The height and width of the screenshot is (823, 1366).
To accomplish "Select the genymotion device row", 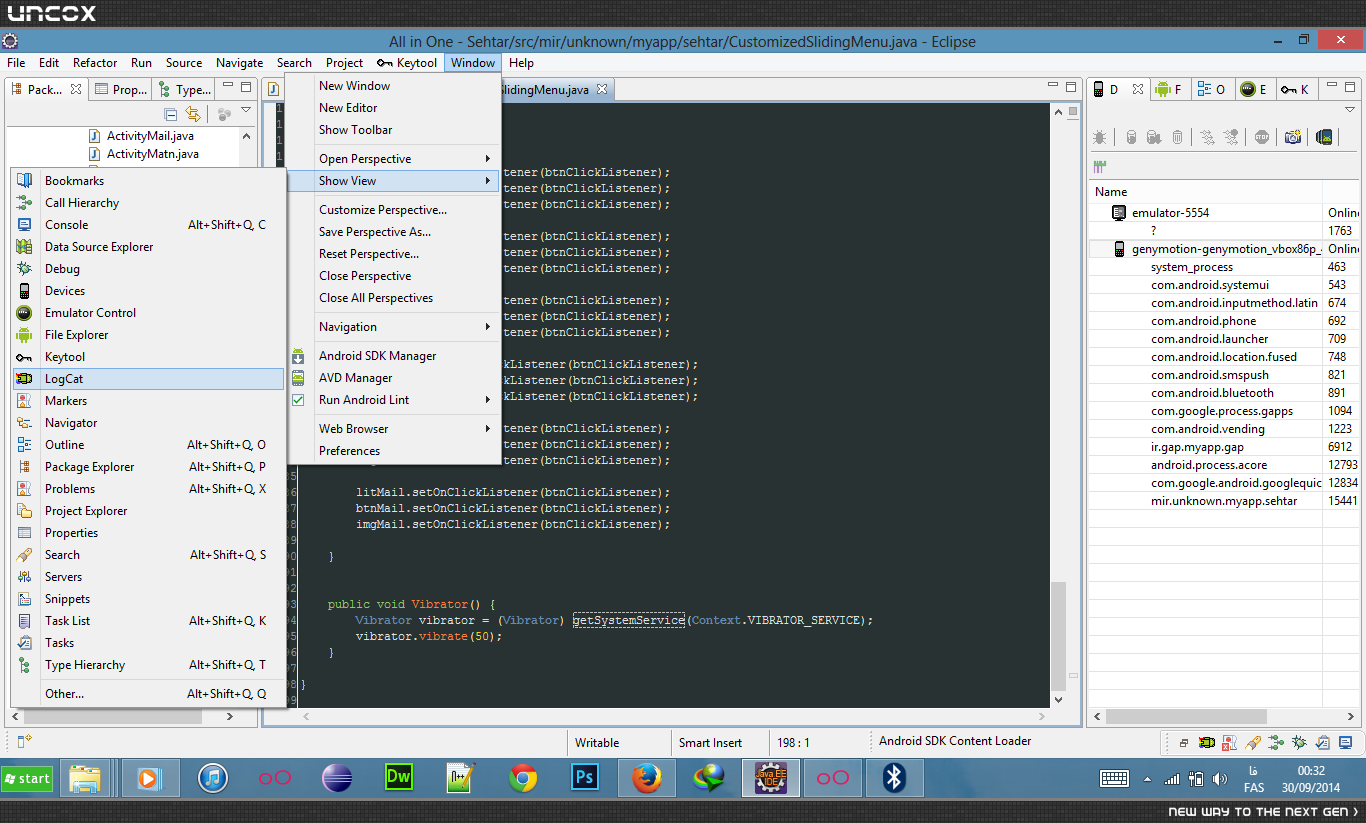I will click(x=1224, y=249).
